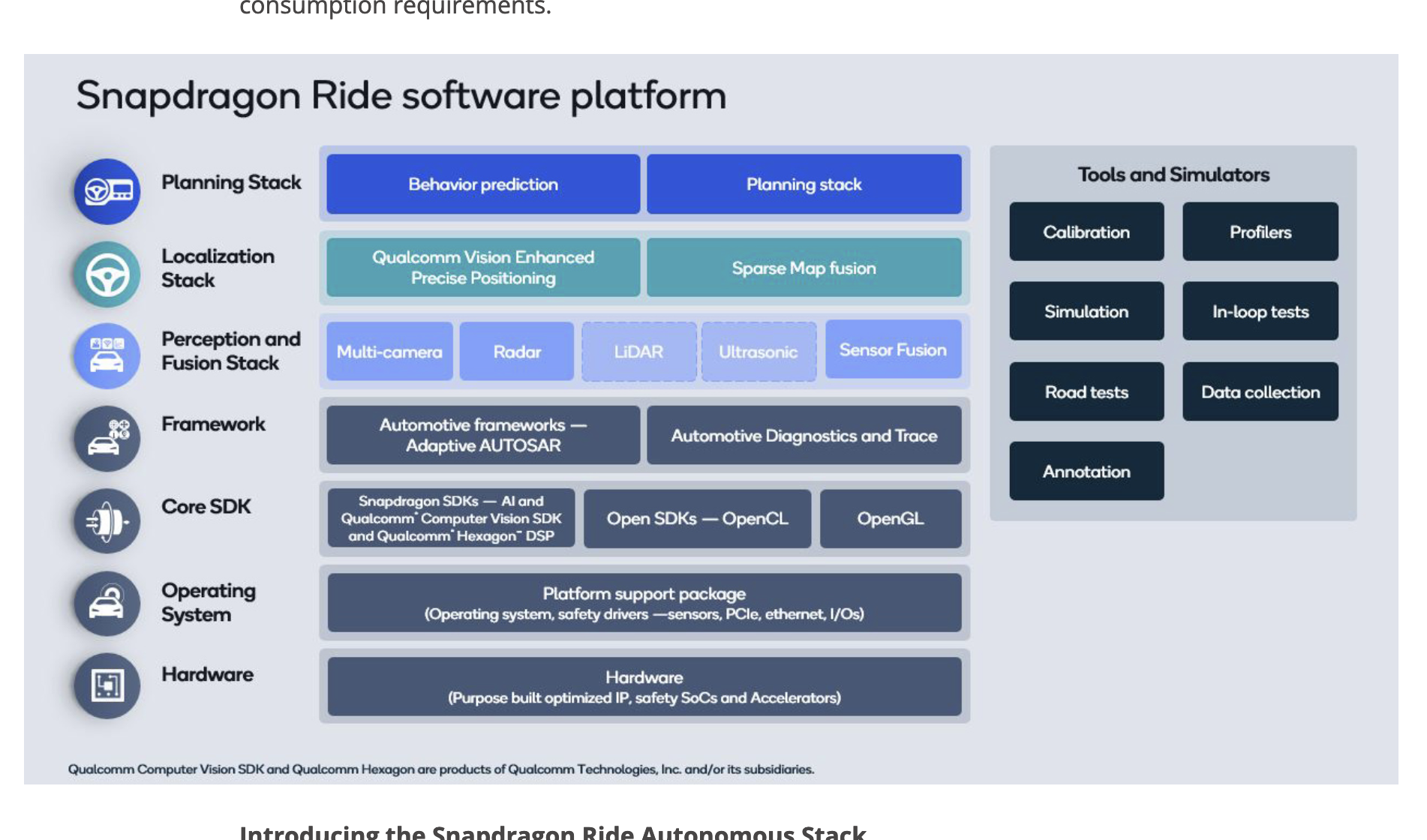Click the Sparse Map fusion block
1427x840 pixels.
coord(804,268)
